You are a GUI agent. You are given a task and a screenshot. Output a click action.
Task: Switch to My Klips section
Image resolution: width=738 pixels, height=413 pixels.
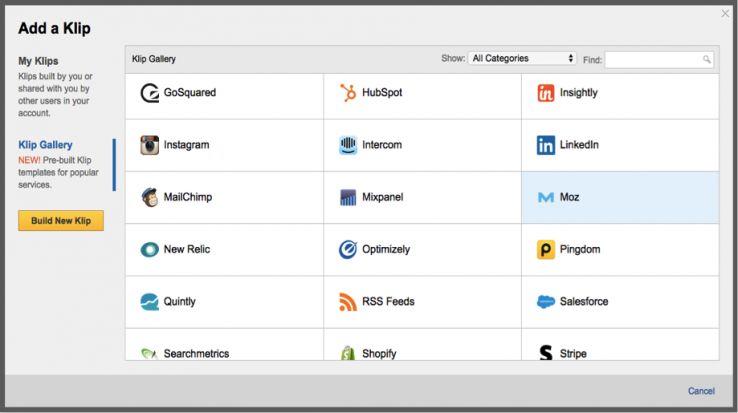(38, 61)
